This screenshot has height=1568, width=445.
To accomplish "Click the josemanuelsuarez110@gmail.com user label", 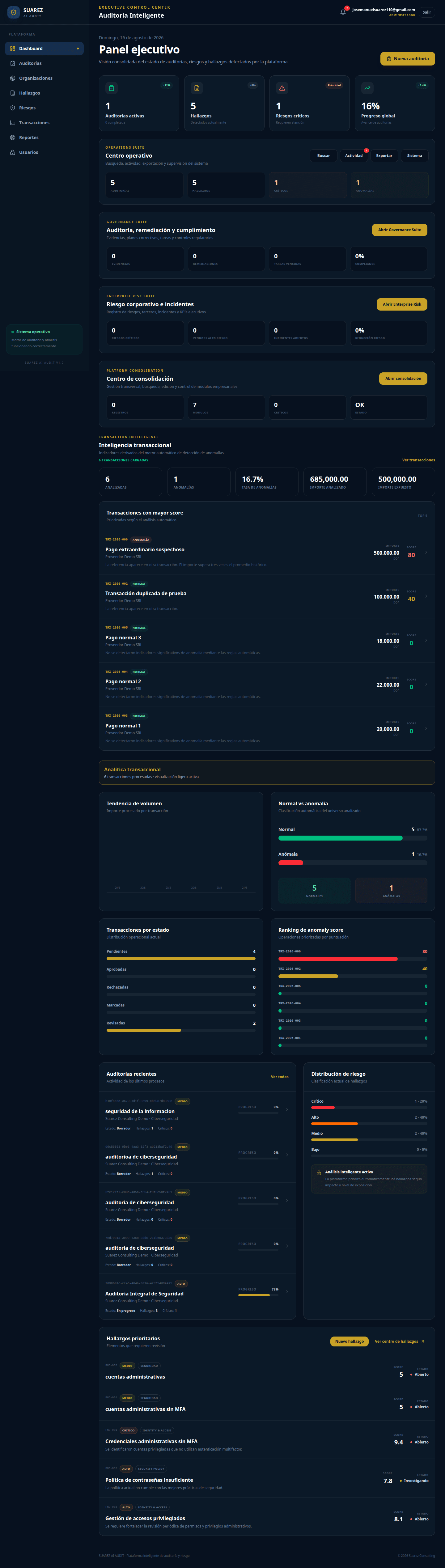I will 384,10.
